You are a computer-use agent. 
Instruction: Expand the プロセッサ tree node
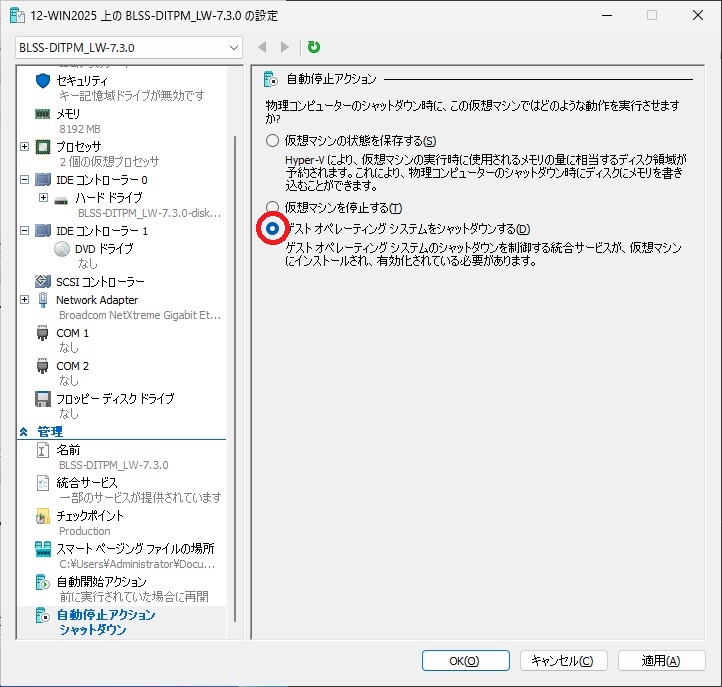pyautogui.click(x=25, y=147)
